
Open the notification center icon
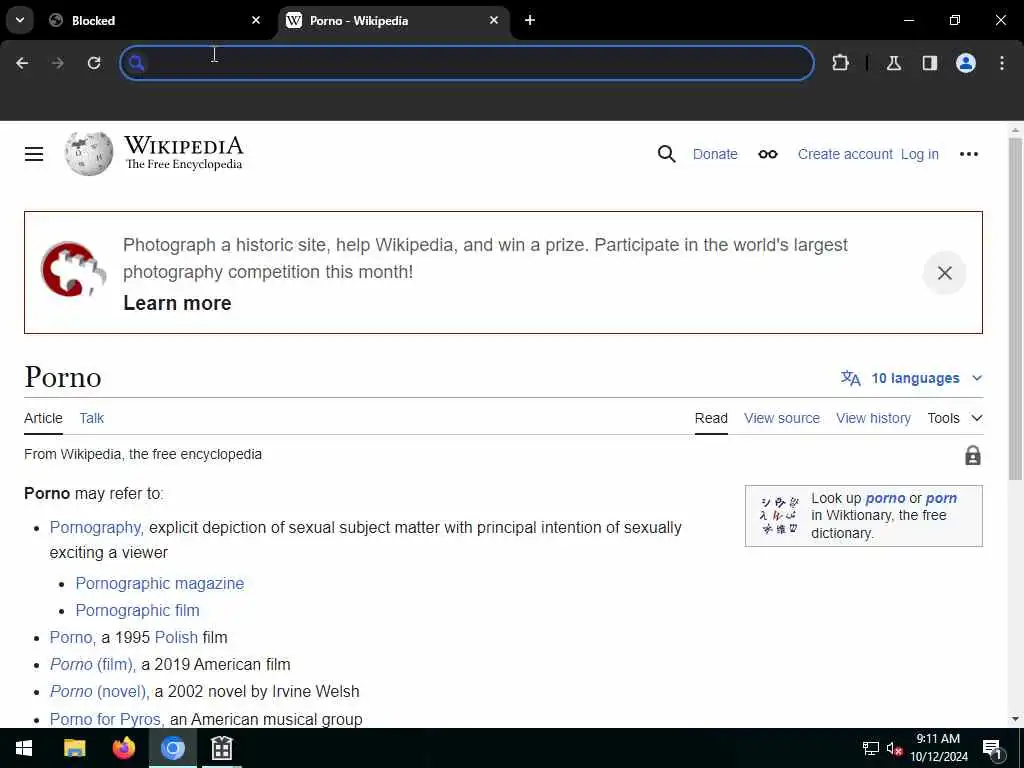(x=992, y=748)
